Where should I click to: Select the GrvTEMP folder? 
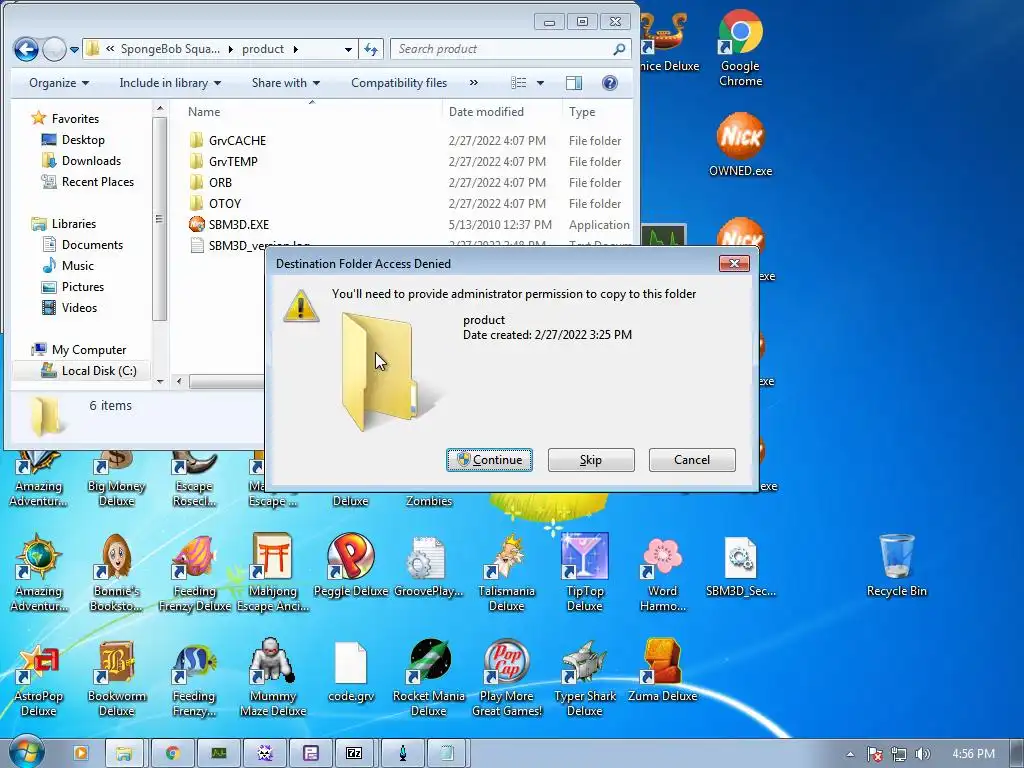(233, 161)
